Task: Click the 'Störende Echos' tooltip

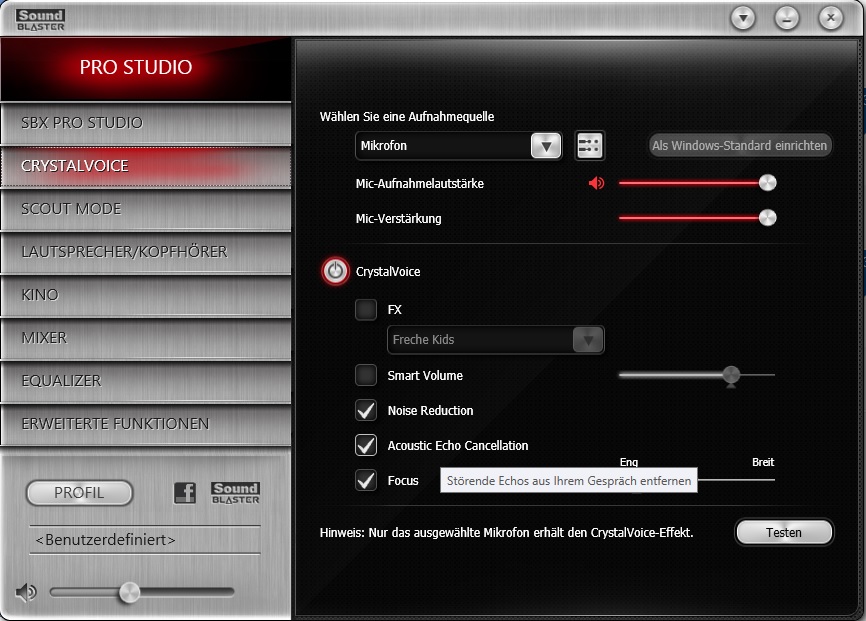Action: coord(569,480)
